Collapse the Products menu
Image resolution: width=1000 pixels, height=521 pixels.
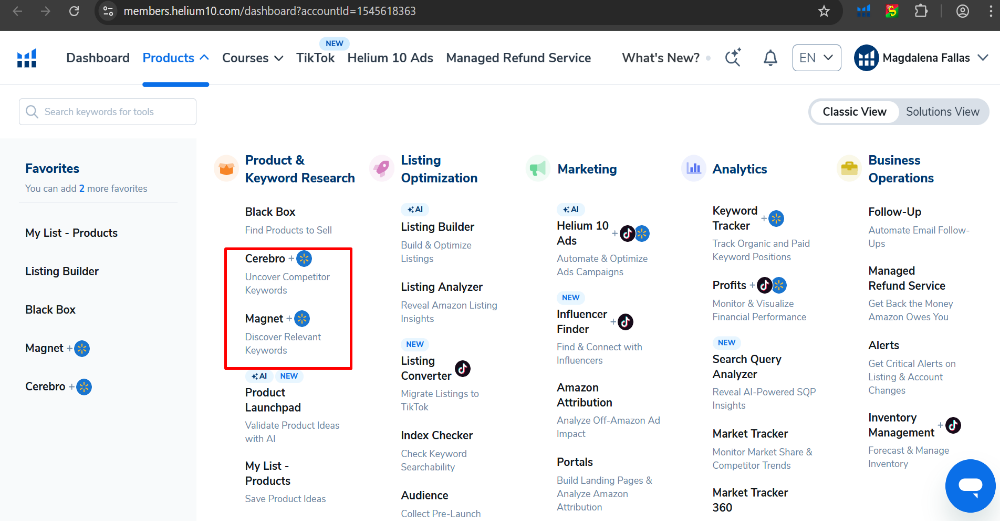pos(176,58)
